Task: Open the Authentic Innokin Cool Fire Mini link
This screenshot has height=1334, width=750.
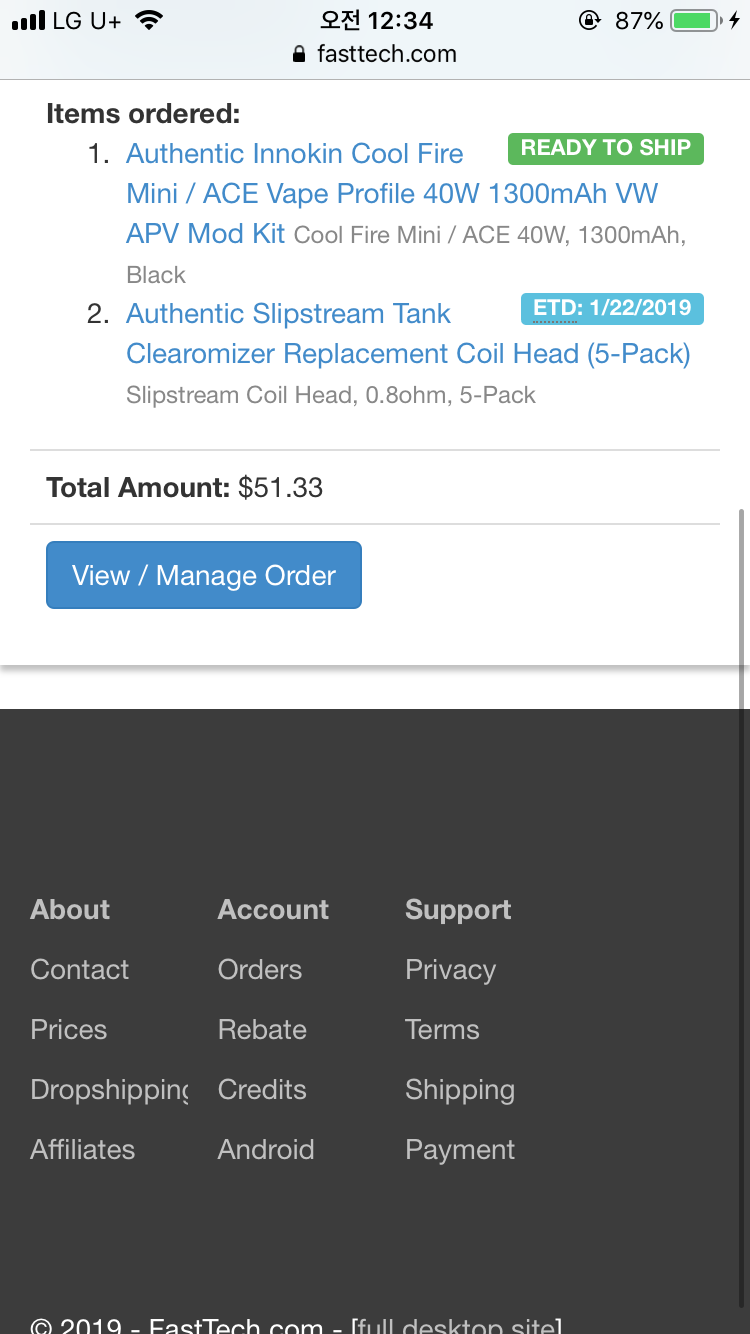Action: (x=294, y=154)
